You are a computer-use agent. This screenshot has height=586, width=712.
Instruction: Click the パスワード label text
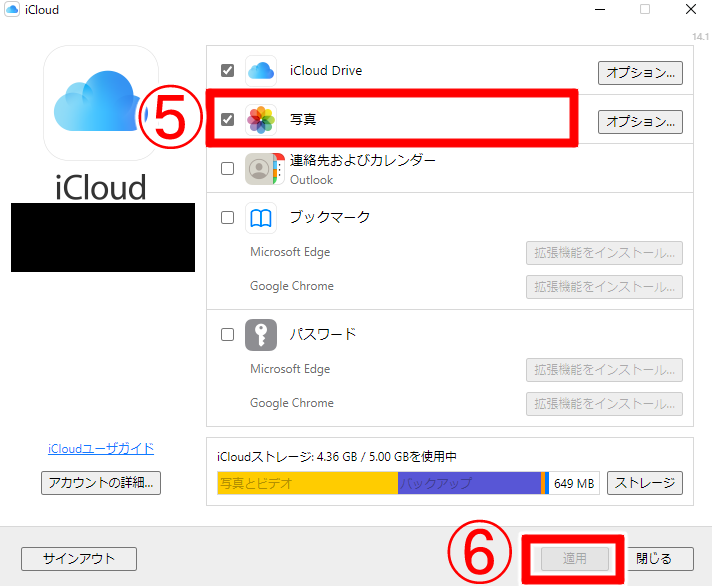click(323, 334)
